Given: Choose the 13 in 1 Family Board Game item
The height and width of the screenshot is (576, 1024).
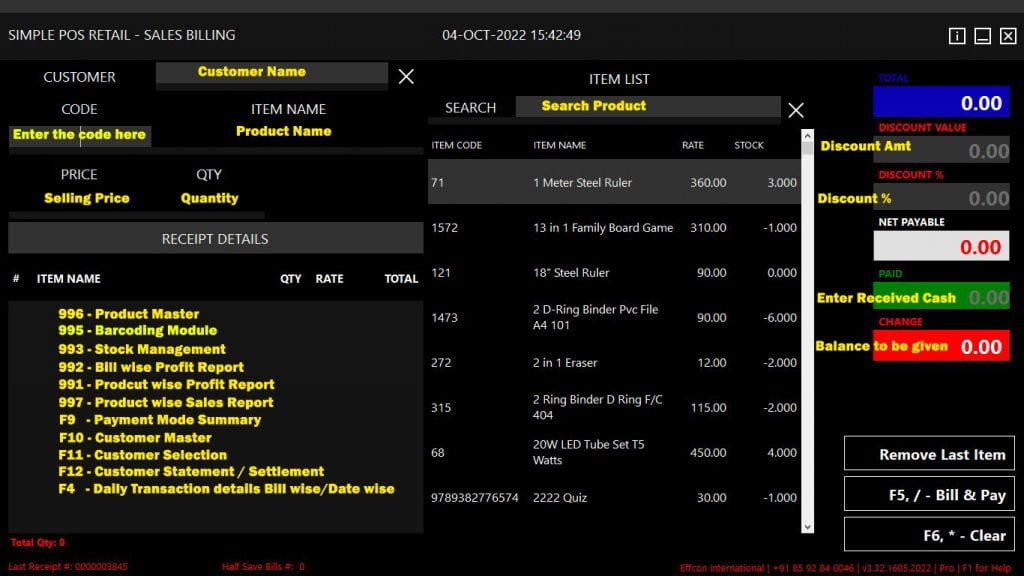Looking at the screenshot, I should [x=614, y=228].
